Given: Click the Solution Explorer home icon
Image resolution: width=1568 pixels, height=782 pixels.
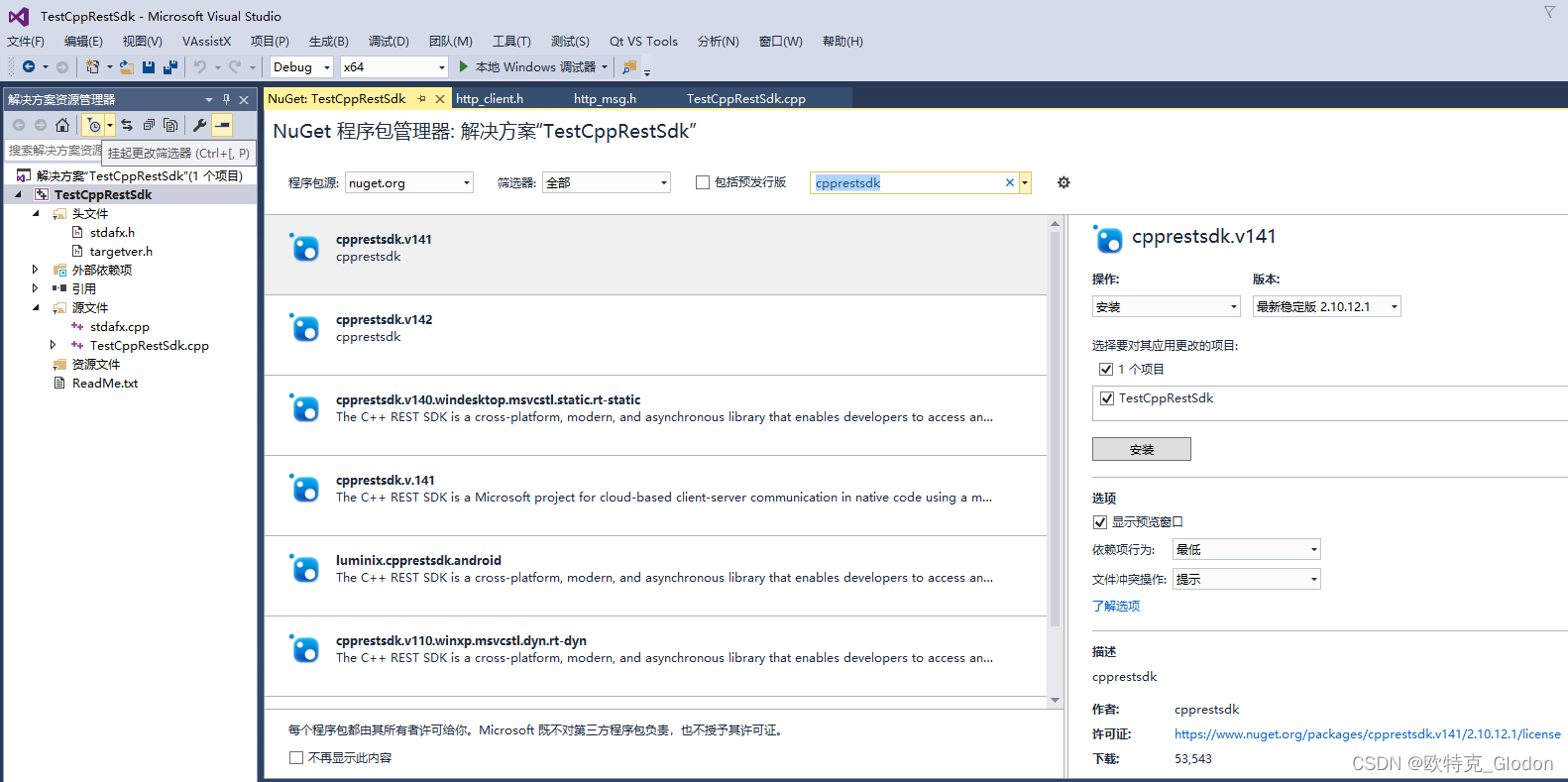Looking at the screenshot, I should [x=62, y=125].
